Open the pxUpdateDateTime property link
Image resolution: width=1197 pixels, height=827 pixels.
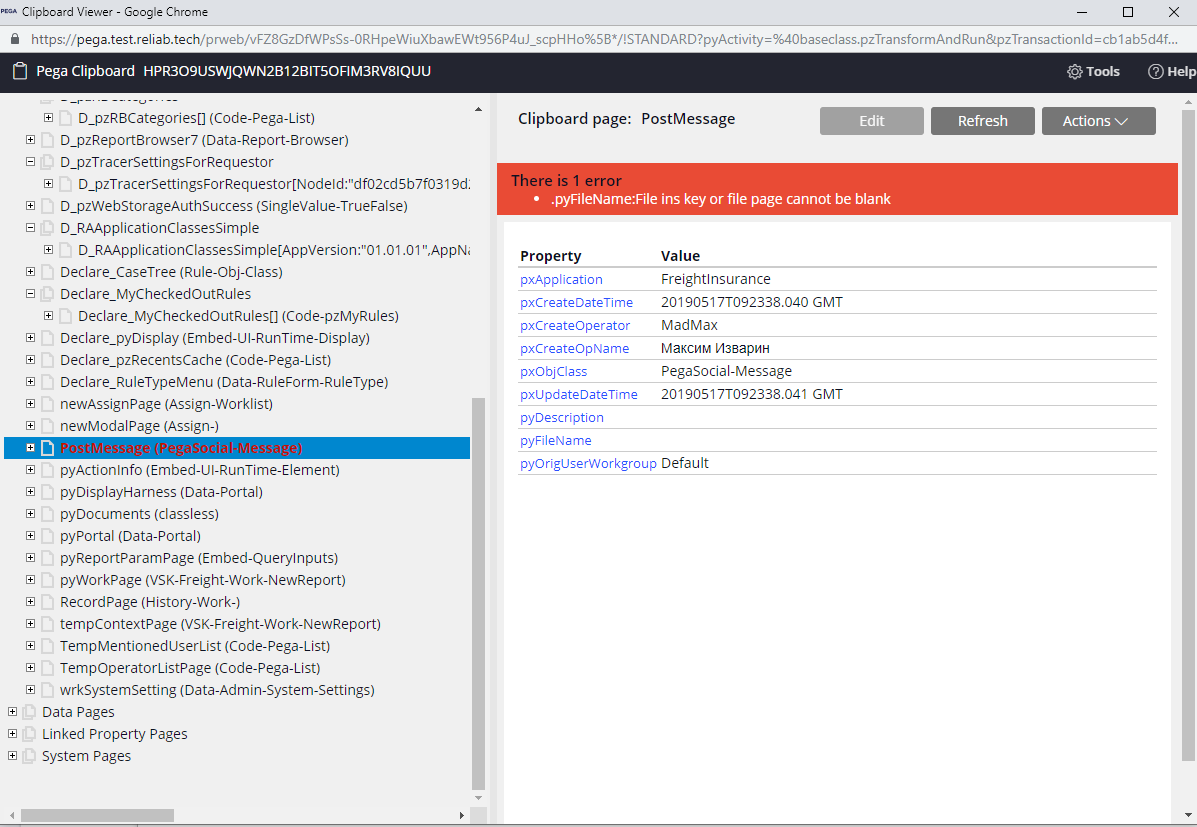point(579,394)
